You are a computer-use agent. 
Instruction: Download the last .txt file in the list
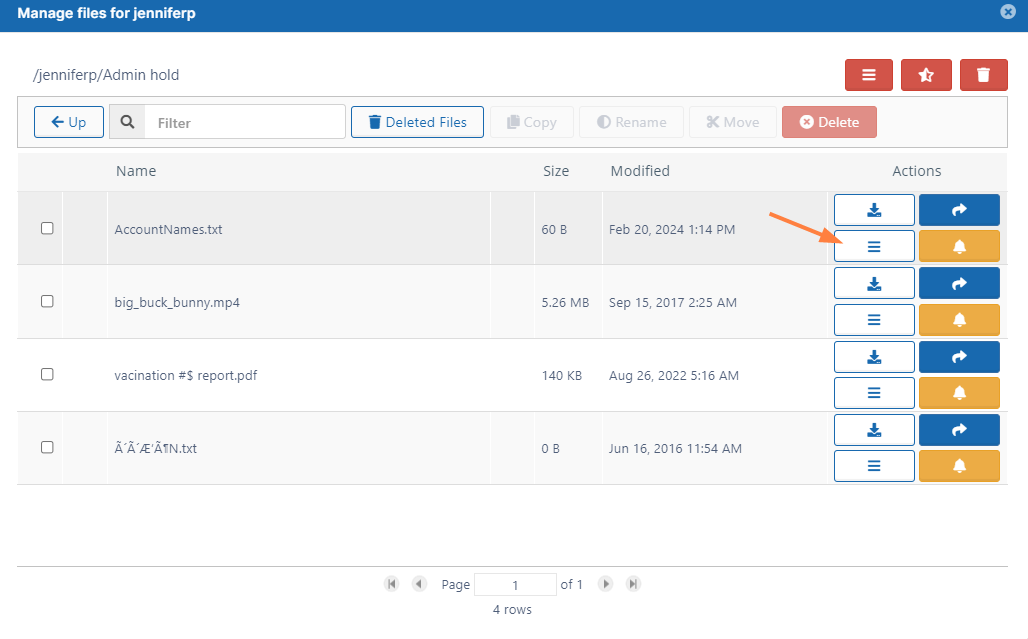(x=874, y=430)
